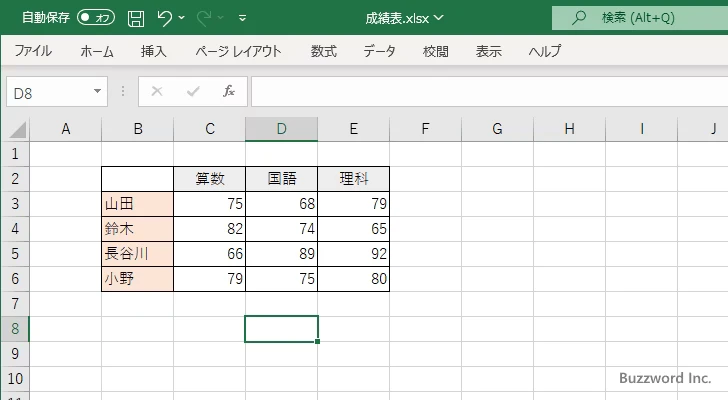The width and height of the screenshot is (728, 400).
Task: Open the 校閲 tab
Action: point(436,51)
